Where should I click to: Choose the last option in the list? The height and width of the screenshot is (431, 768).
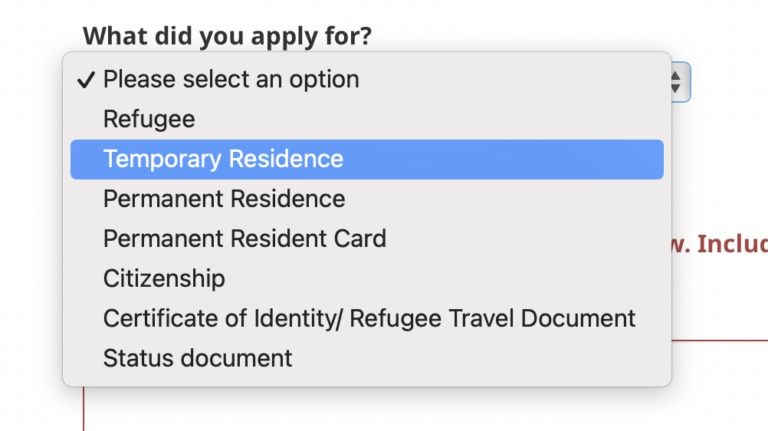(197, 357)
